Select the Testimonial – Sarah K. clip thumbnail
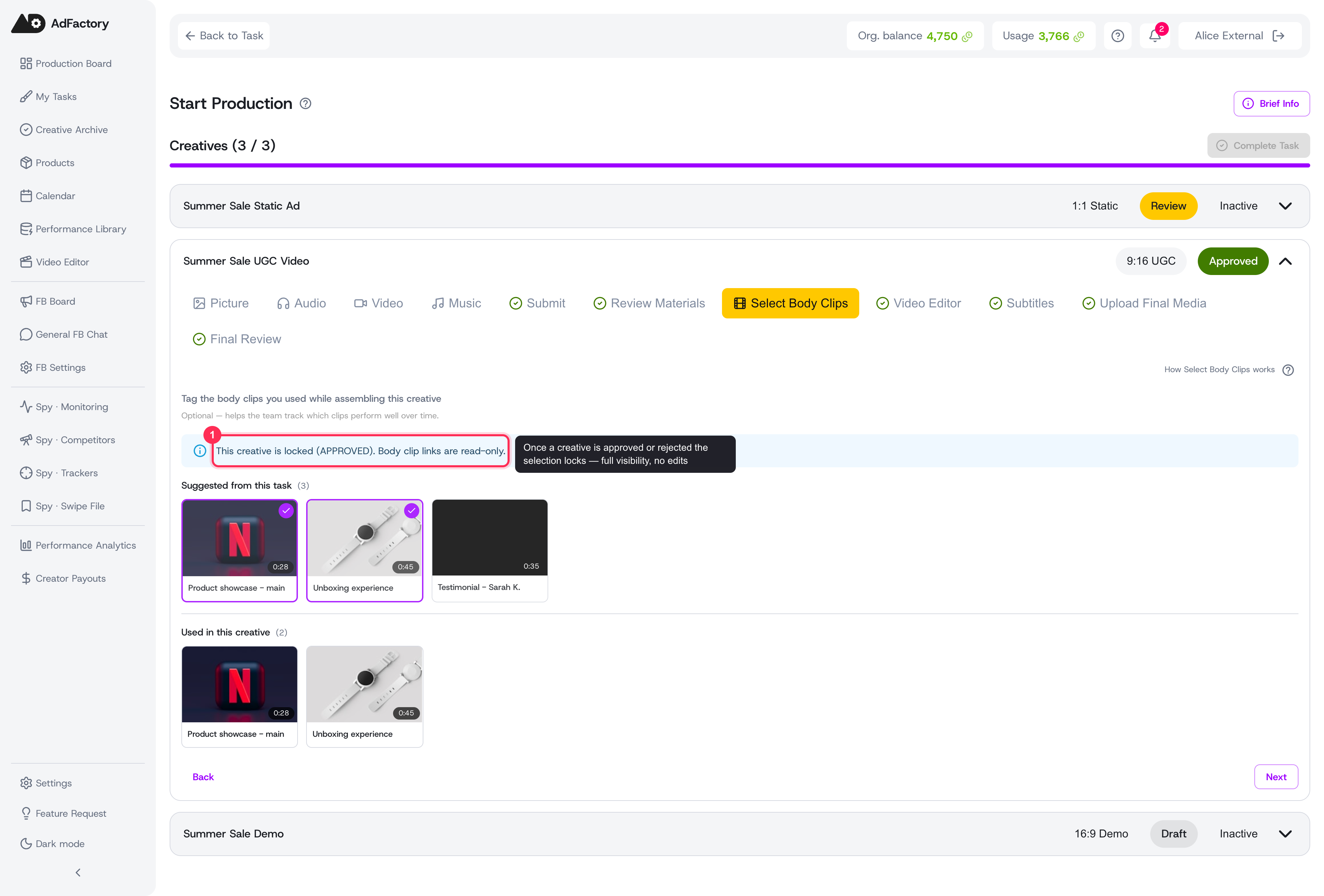 [489, 538]
